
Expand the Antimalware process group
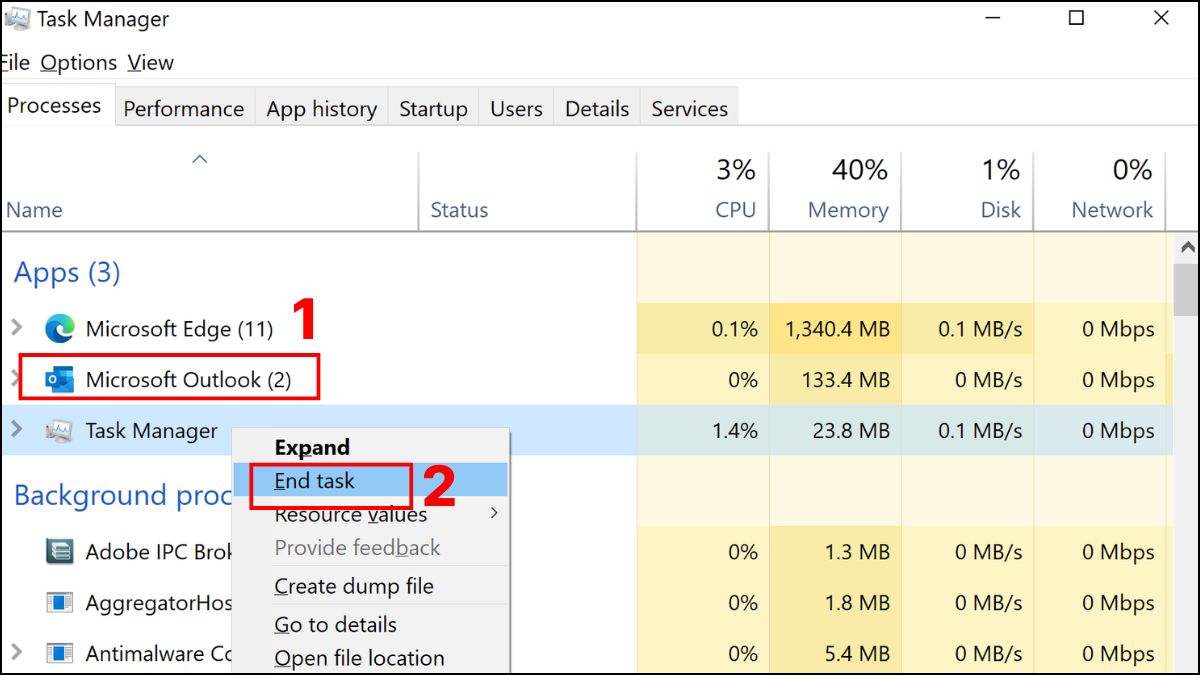[x=15, y=653]
